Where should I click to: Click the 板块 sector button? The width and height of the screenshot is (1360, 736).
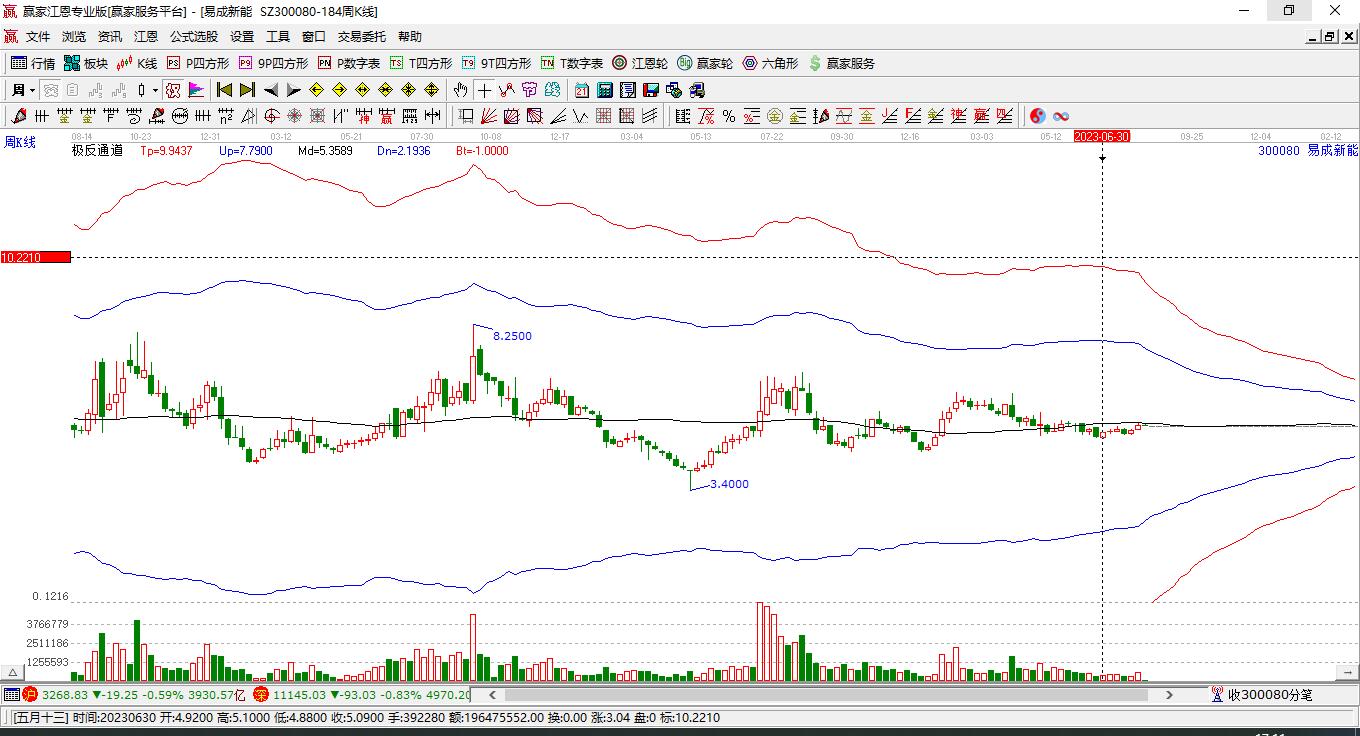coord(86,63)
